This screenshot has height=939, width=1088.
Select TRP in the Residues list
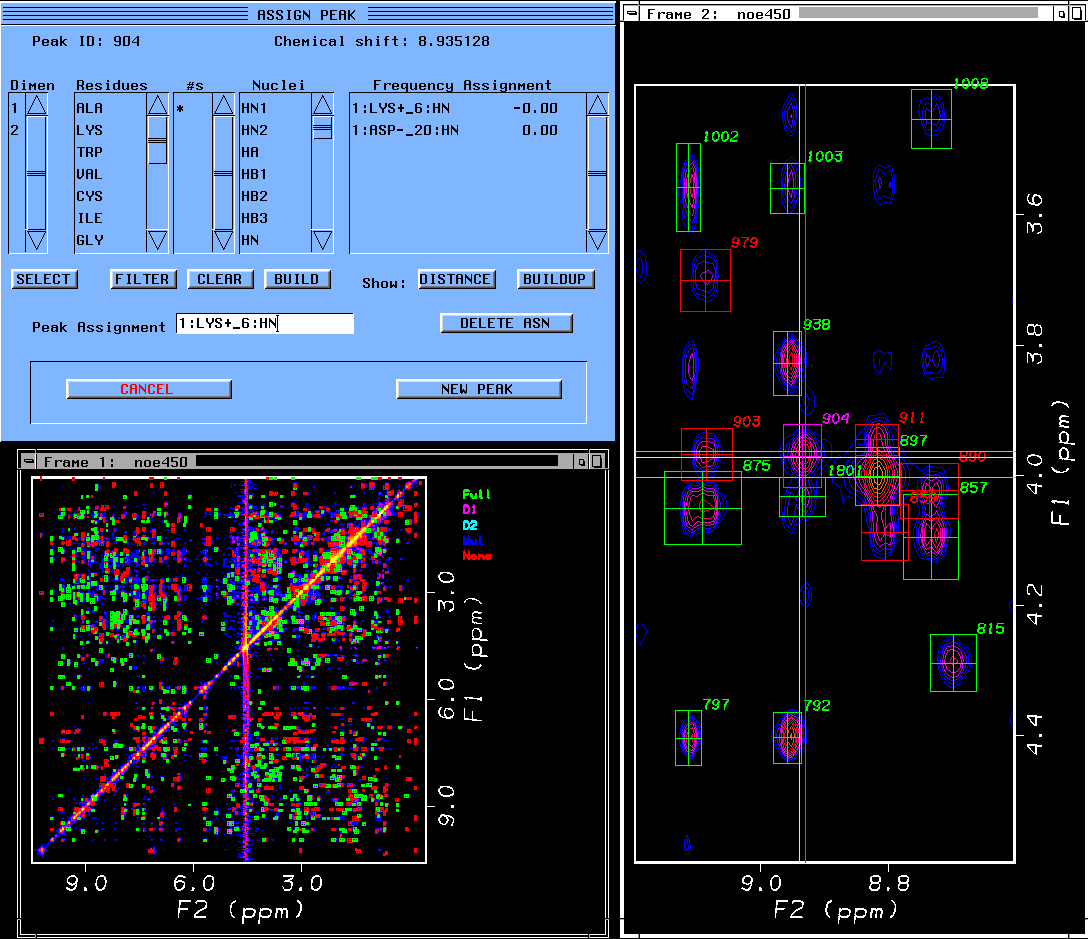tap(89, 152)
